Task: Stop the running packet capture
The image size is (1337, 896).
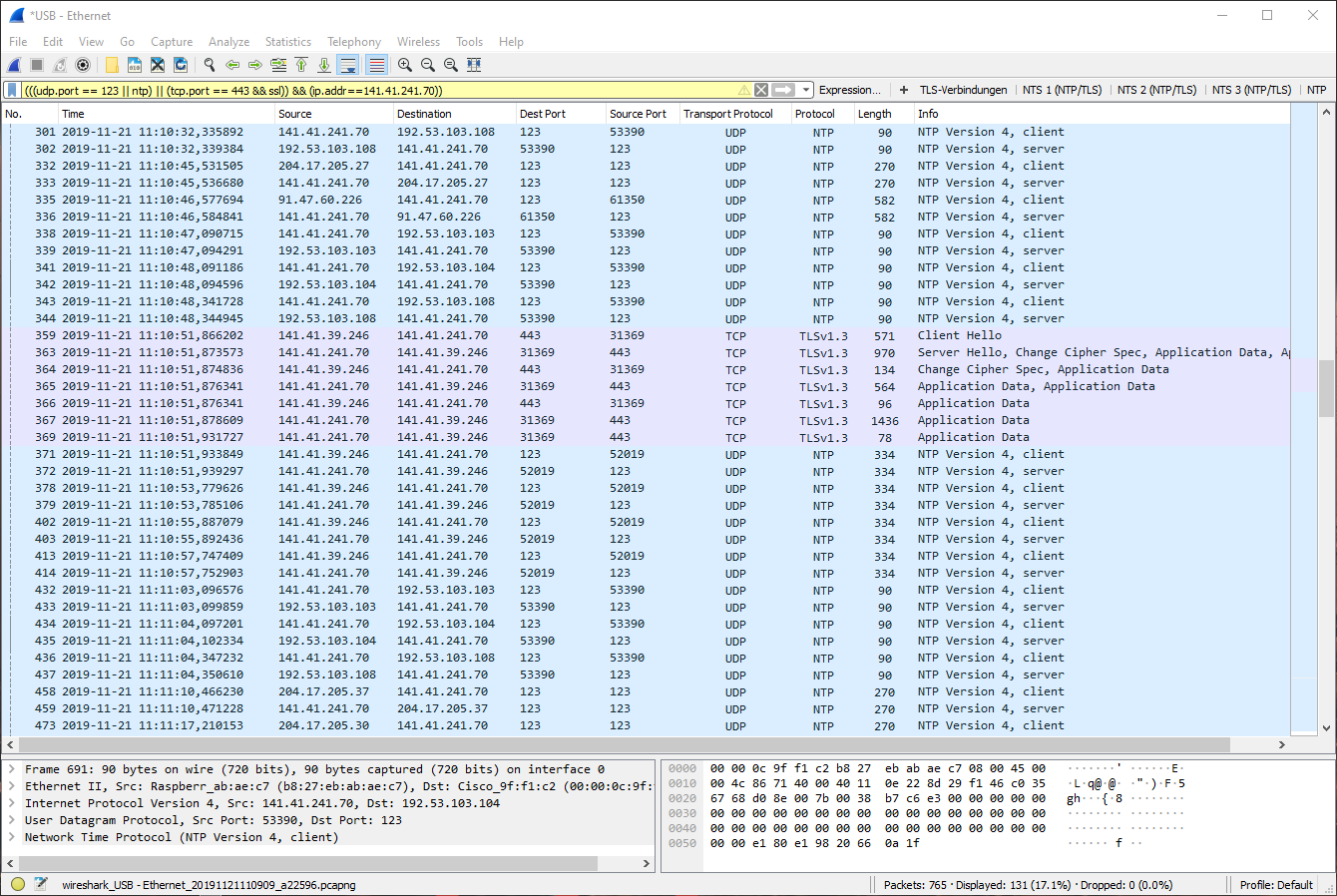Action: [x=37, y=65]
